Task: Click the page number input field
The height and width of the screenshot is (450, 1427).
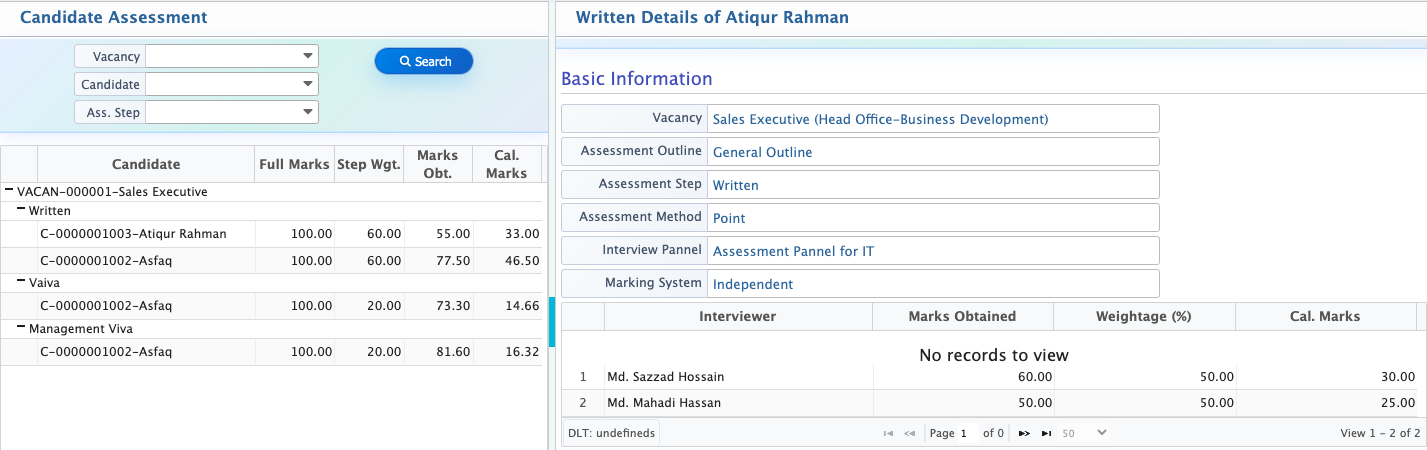Action: tap(965, 433)
